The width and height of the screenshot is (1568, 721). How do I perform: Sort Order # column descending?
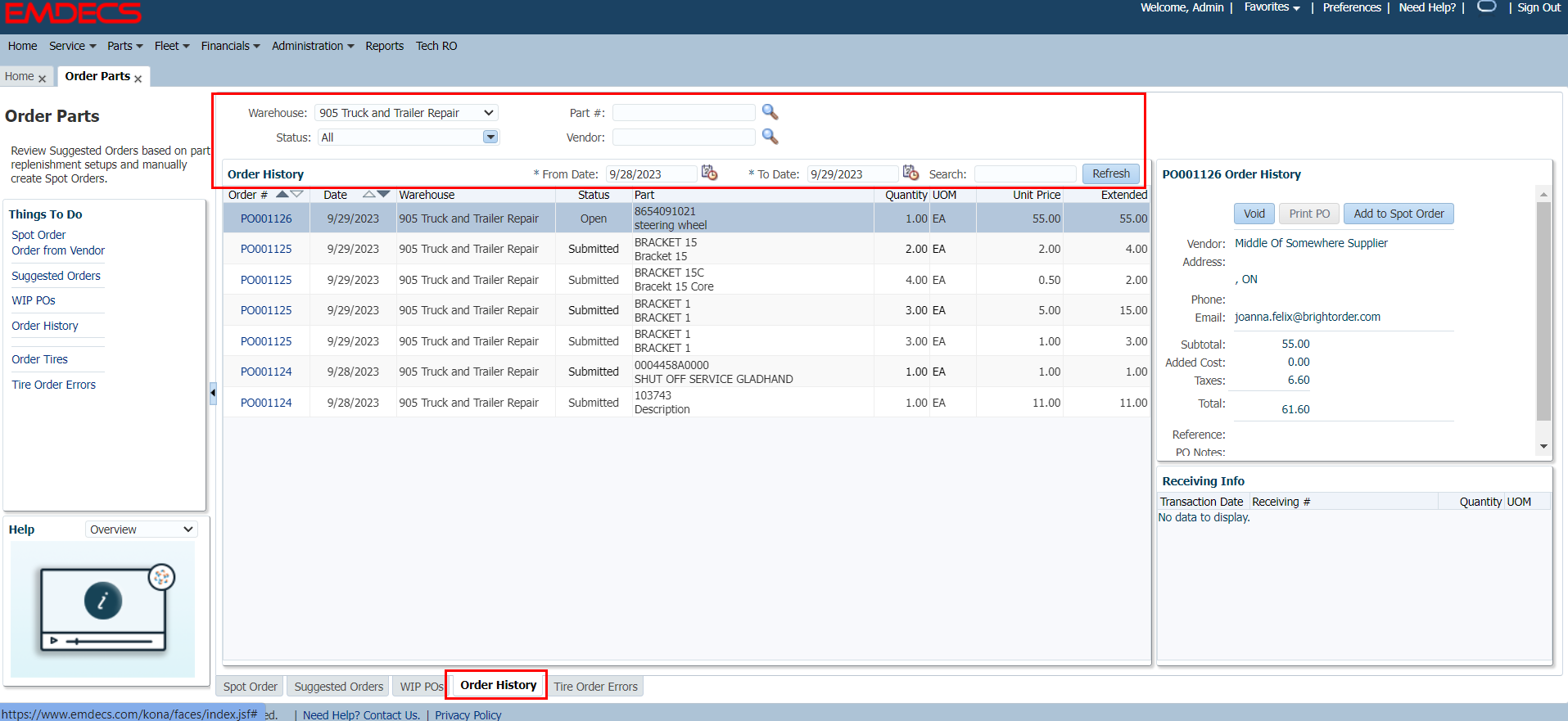[296, 194]
